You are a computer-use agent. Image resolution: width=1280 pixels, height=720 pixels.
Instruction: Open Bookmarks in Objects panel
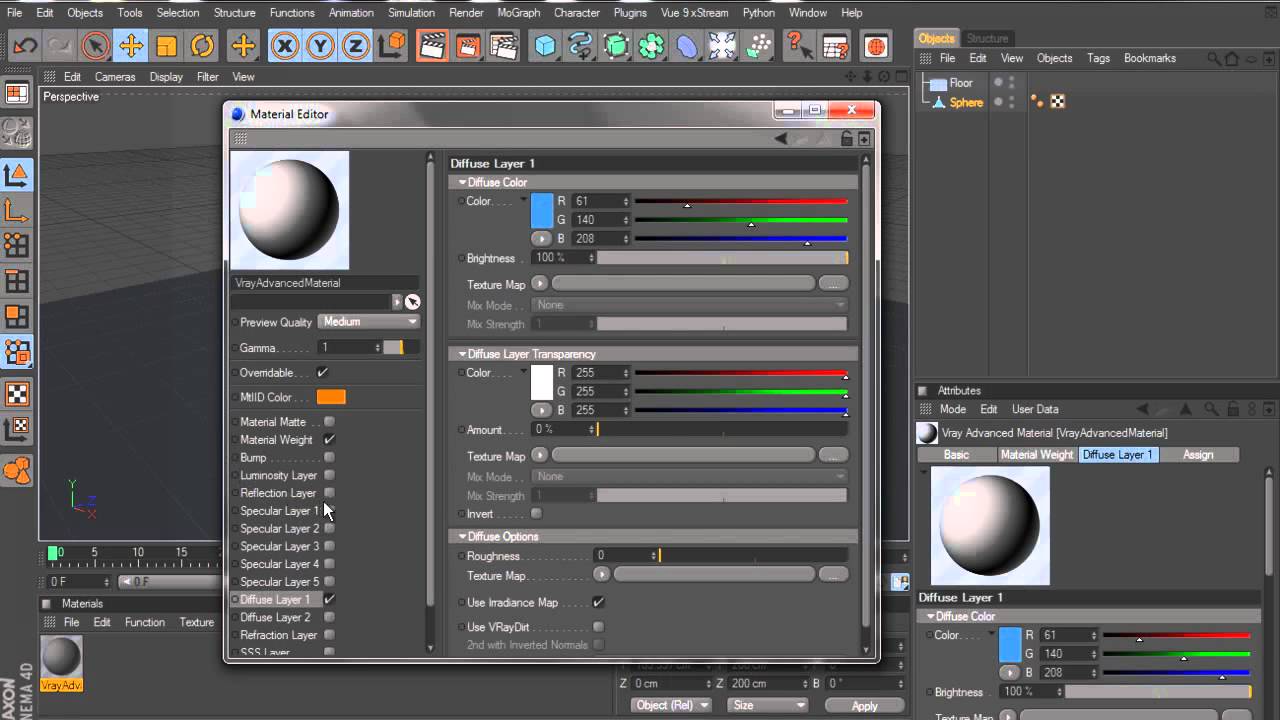tap(1150, 58)
